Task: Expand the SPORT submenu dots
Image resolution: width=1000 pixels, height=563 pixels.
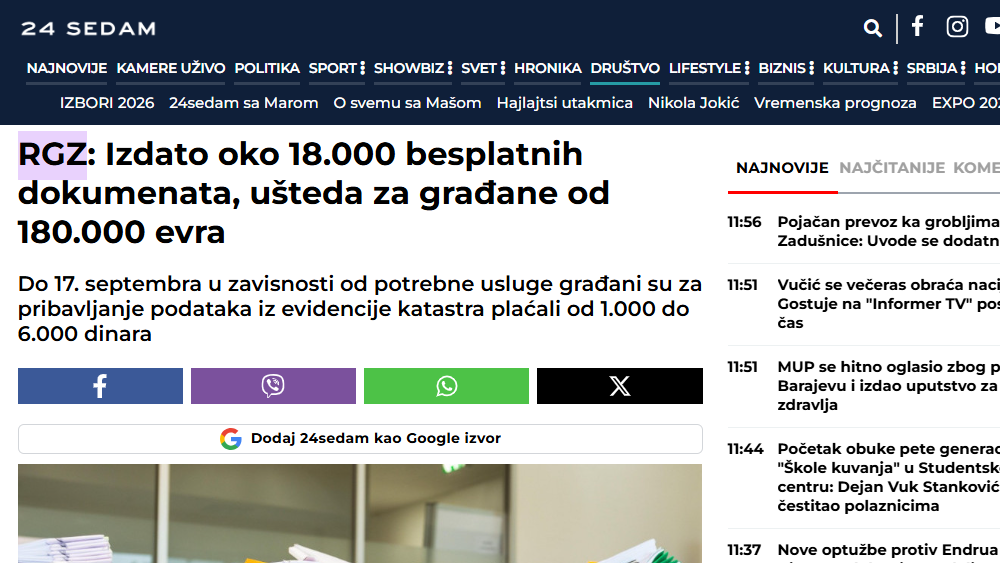Action: point(362,68)
